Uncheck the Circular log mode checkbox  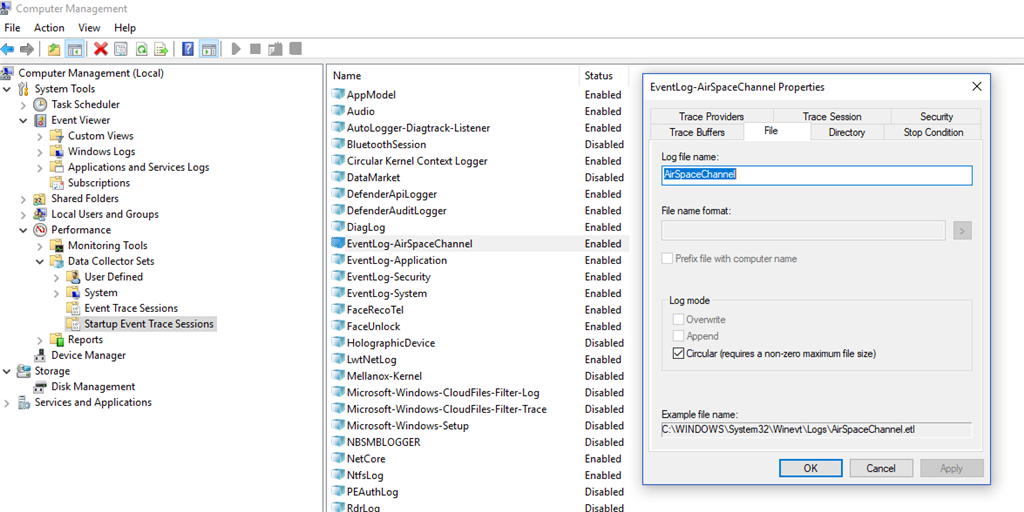tap(678, 354)
